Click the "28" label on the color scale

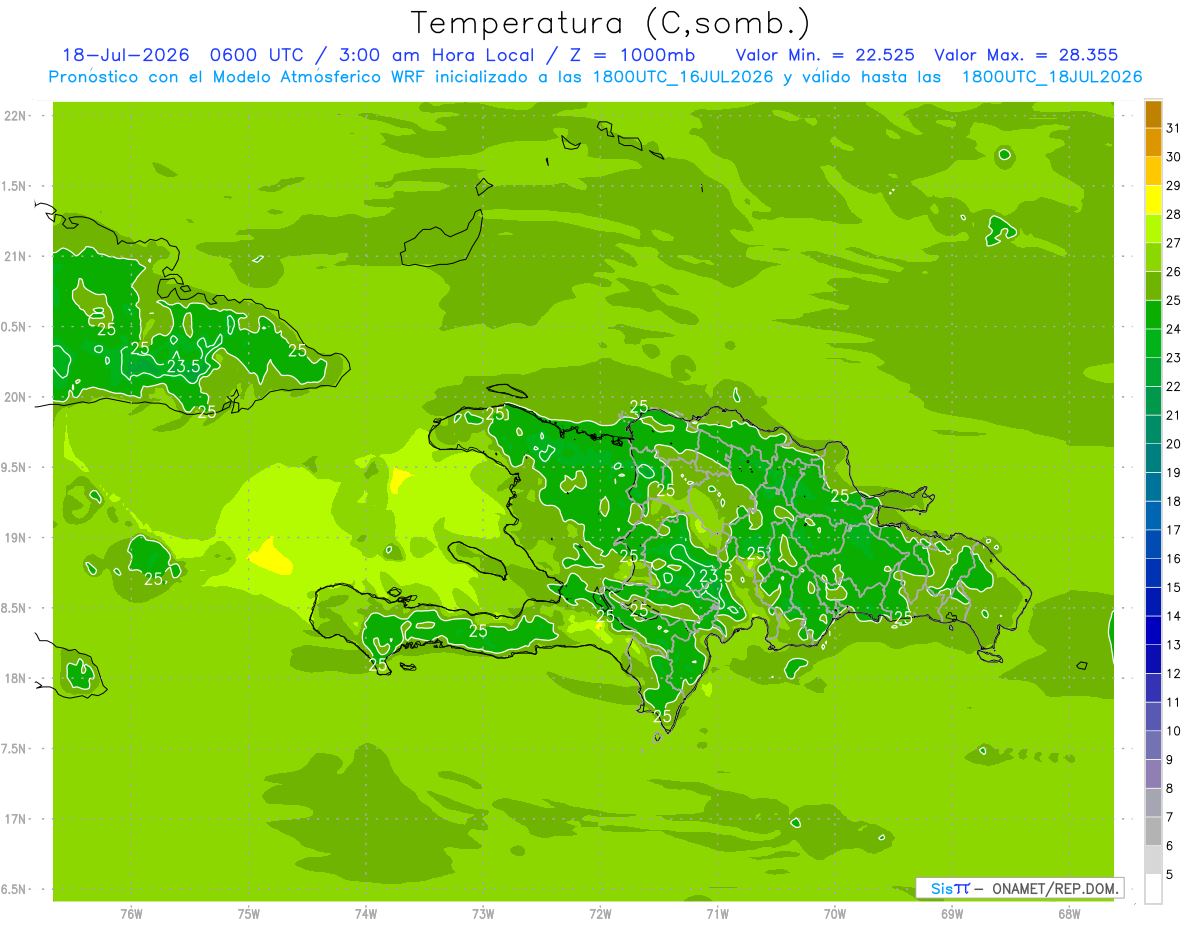tap(1173, 214)
